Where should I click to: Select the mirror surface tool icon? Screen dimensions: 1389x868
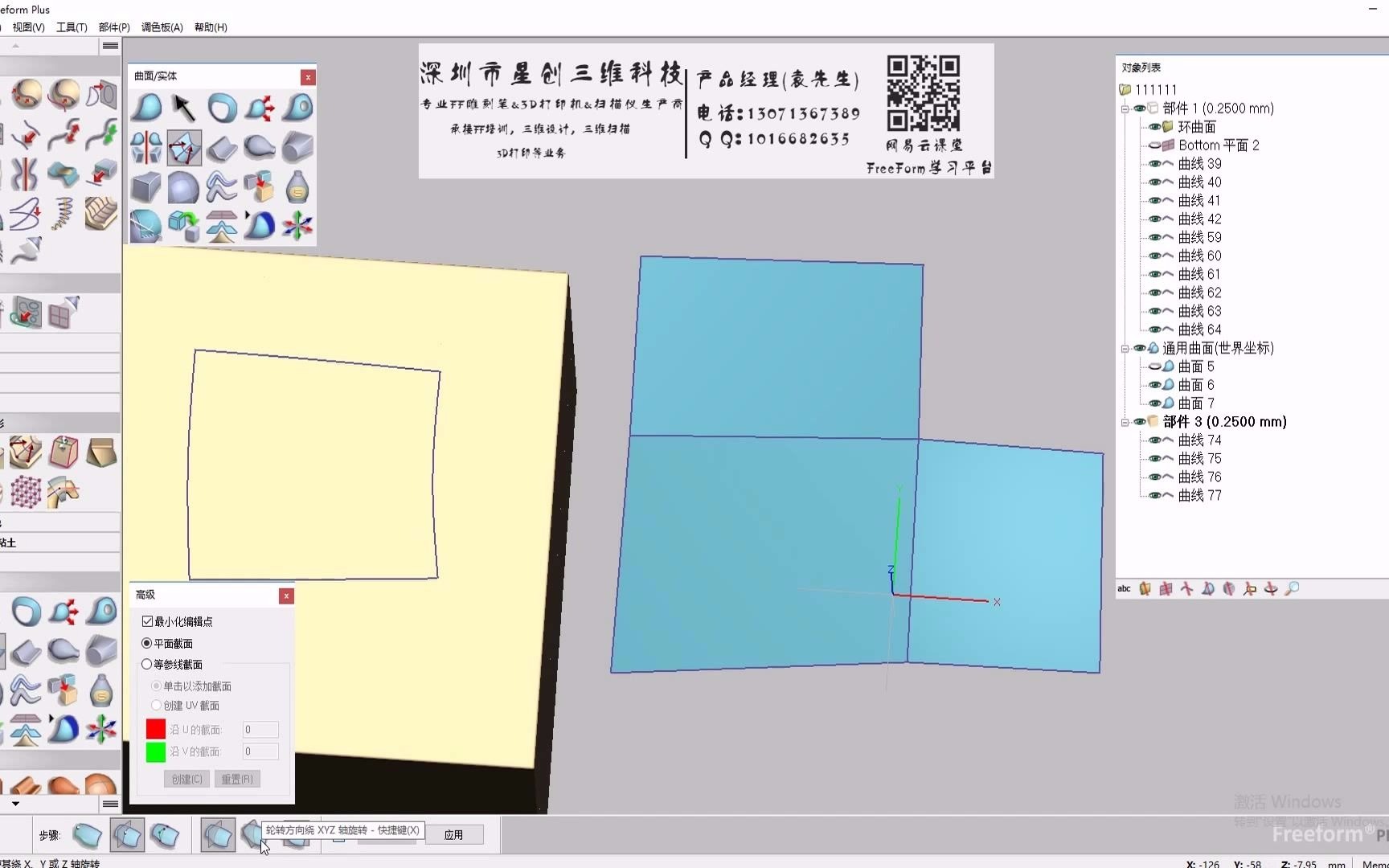point(145,146)
